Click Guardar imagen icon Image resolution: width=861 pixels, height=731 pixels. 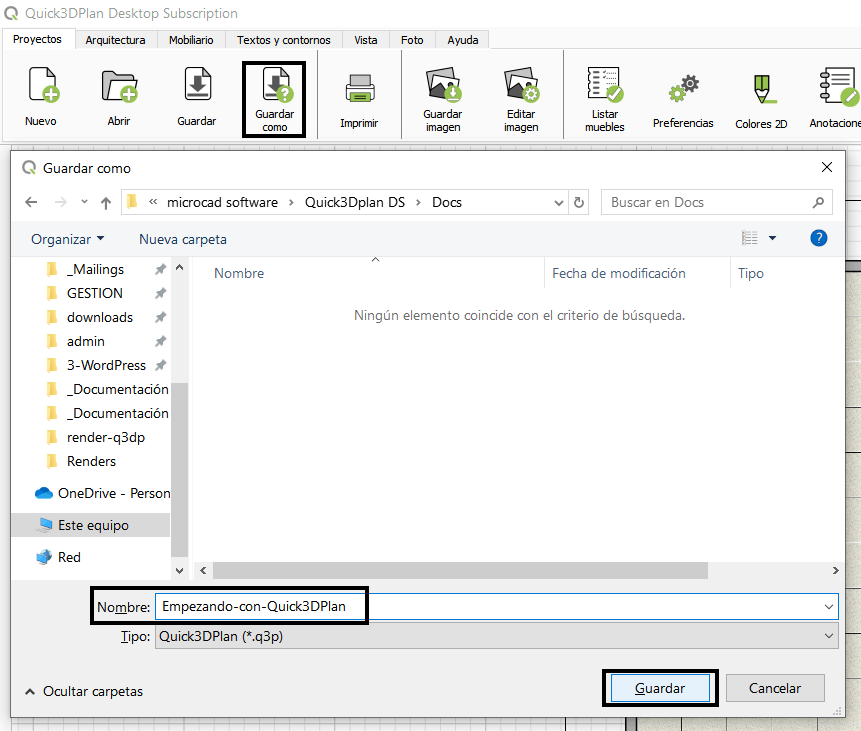(443, 99)
